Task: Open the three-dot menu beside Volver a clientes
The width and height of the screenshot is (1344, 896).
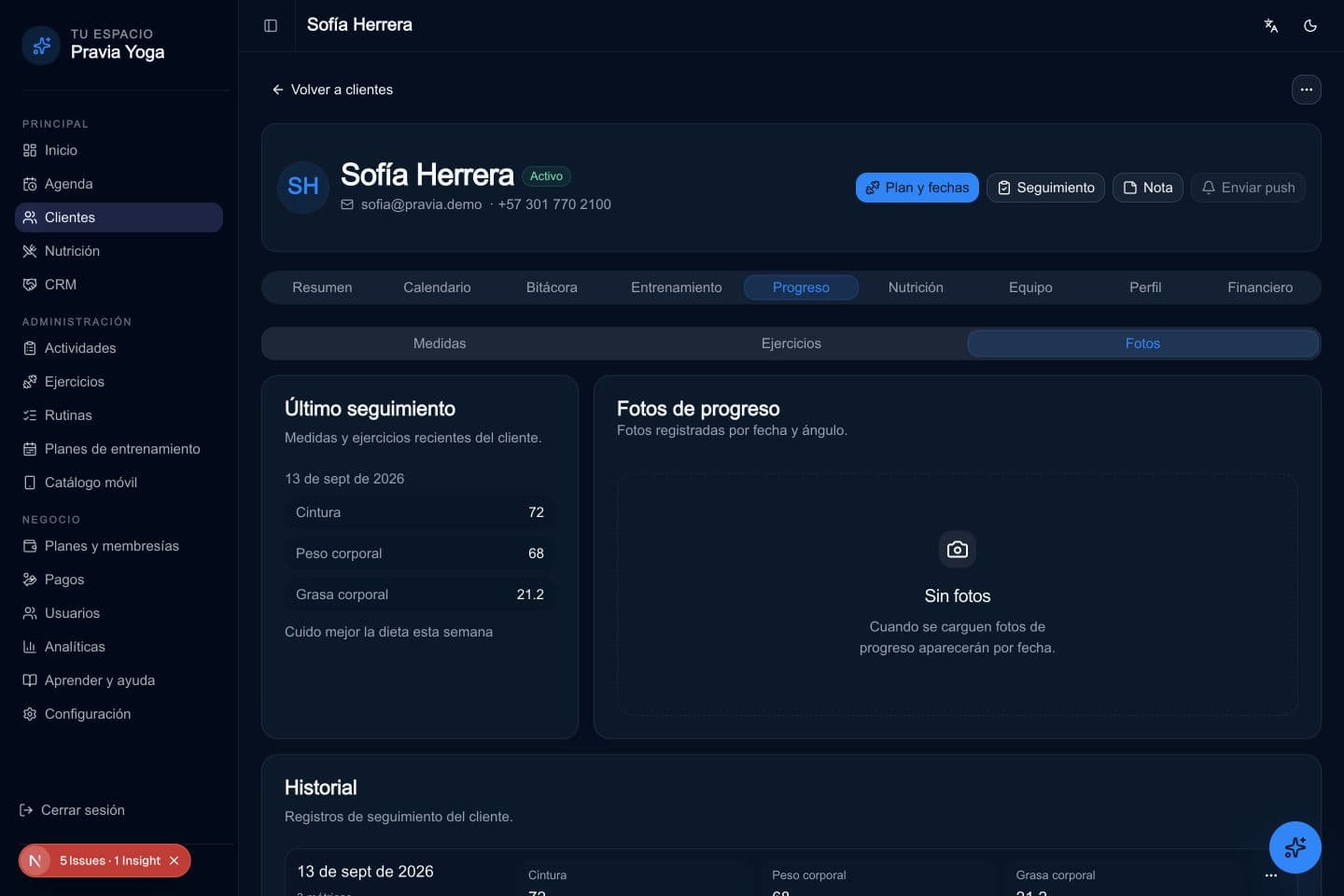Action: tap(1307, 90)
